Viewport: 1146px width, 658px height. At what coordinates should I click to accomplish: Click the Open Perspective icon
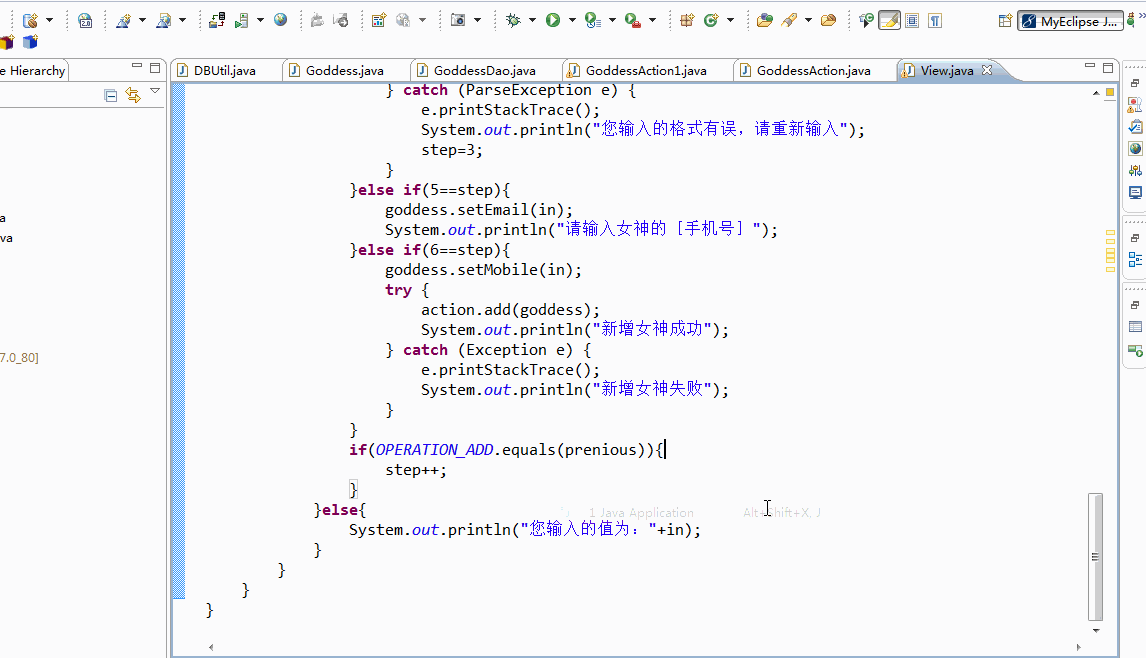coord(1005,21)
